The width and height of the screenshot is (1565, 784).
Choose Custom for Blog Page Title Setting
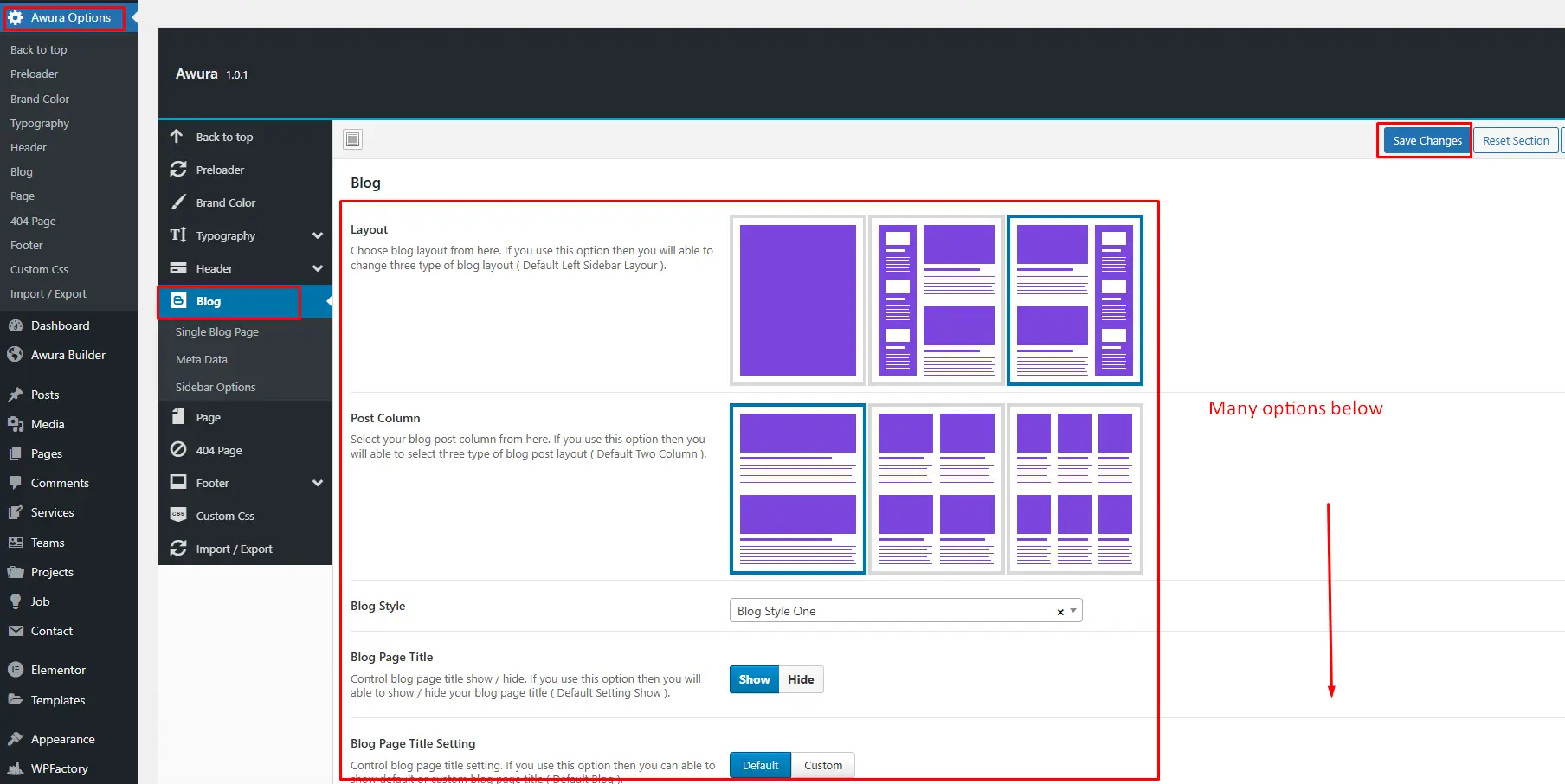(x=823, y=765)
